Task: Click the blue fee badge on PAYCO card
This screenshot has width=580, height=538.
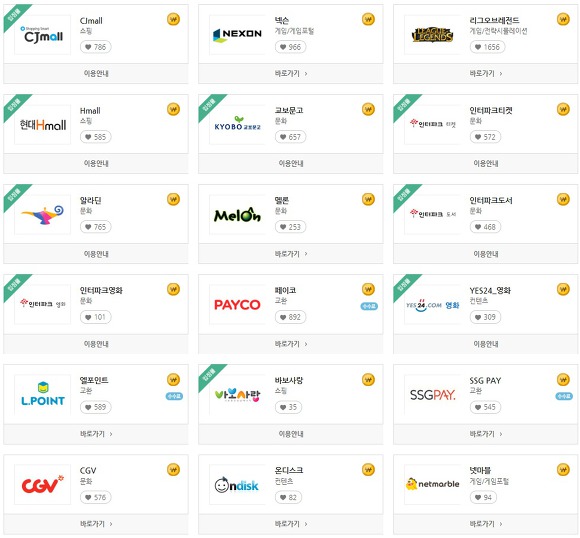Action: [x=369, y=306]
